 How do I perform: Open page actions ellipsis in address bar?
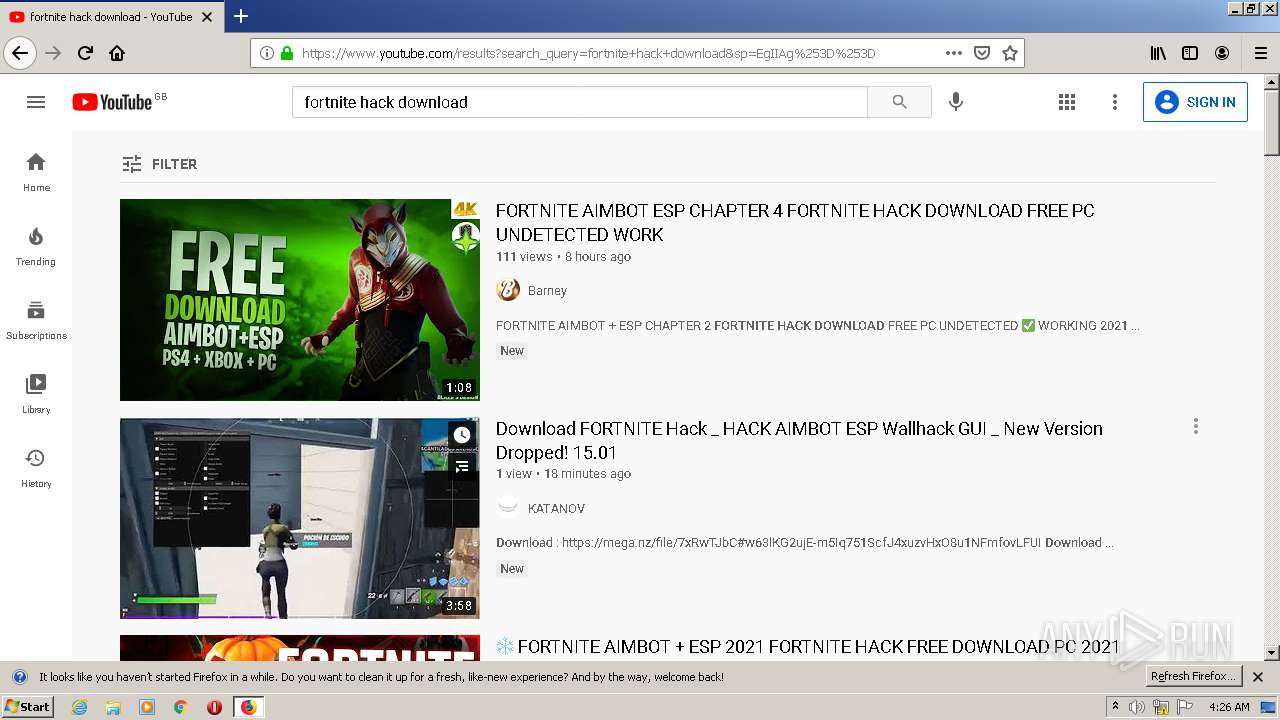click(954, 53)
